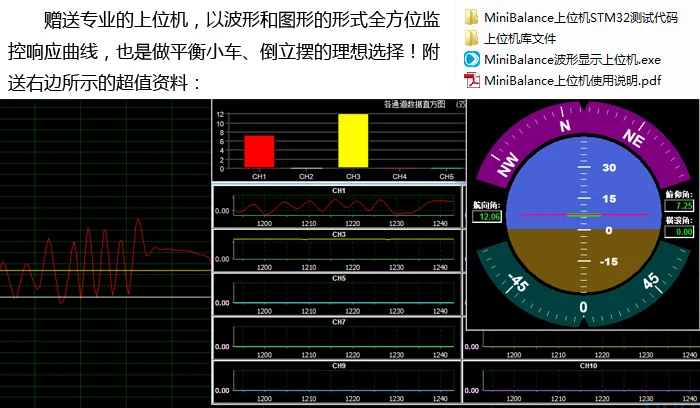Open the MiniBalance上位机STM32测试代码 folder icon
Image resolution: width=700 pixels, height=408 pixels.
[471, 17]
